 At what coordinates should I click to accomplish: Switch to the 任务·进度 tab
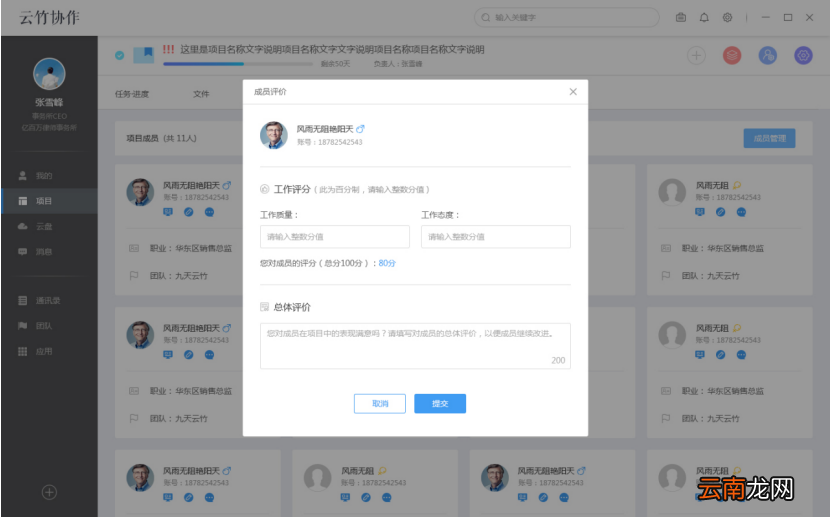pos(132,94)
